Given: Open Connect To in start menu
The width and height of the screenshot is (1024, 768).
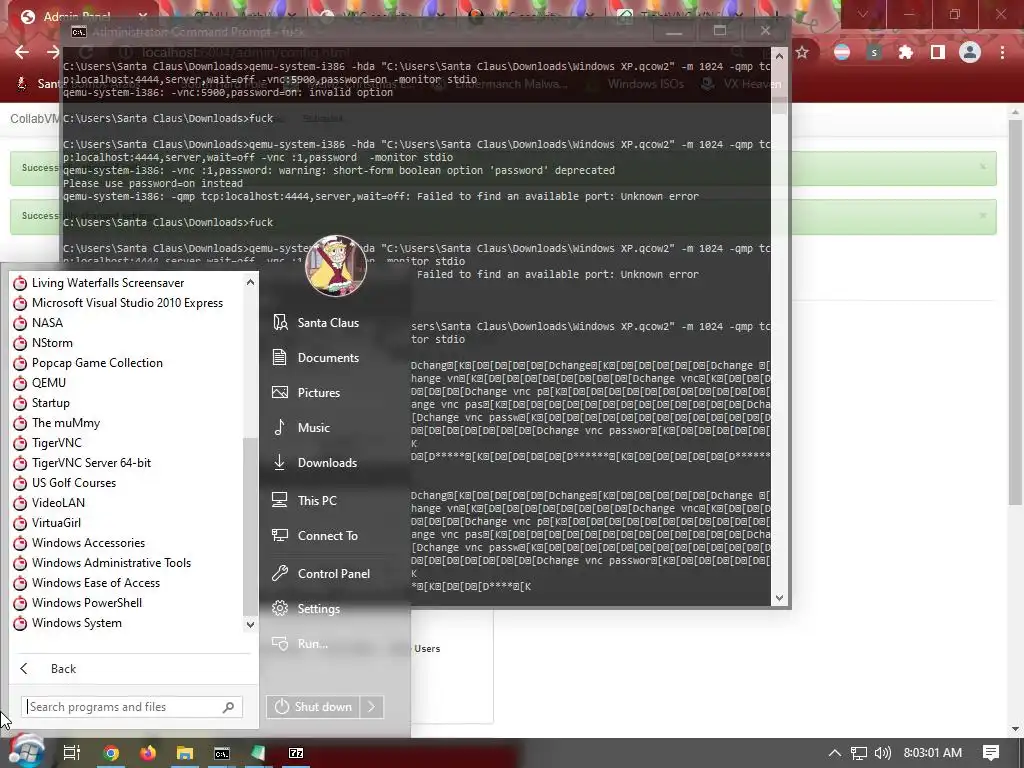Looking at the screenshot, I should (x=315, y=536).
